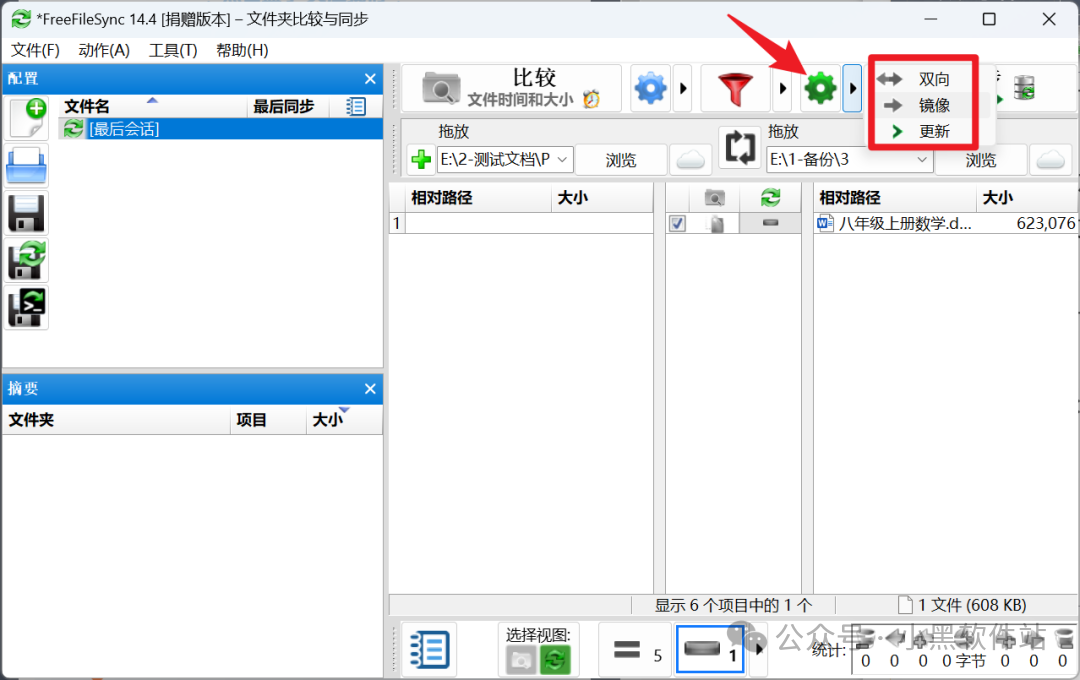
Task: Open comparison settings with the blue gear
Action: (x=650, y=88)
